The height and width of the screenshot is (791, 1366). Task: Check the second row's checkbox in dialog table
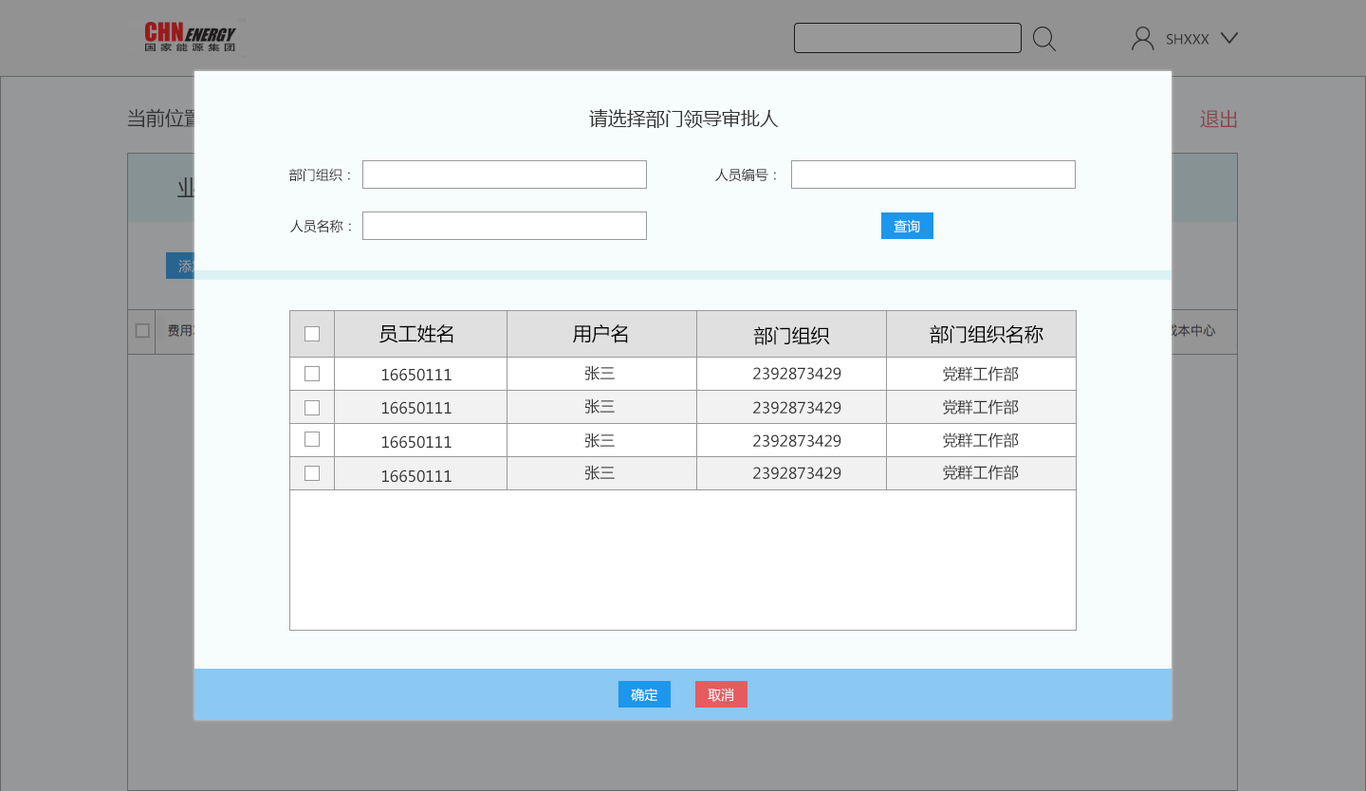pyautogui.click(x=312, y=407)
